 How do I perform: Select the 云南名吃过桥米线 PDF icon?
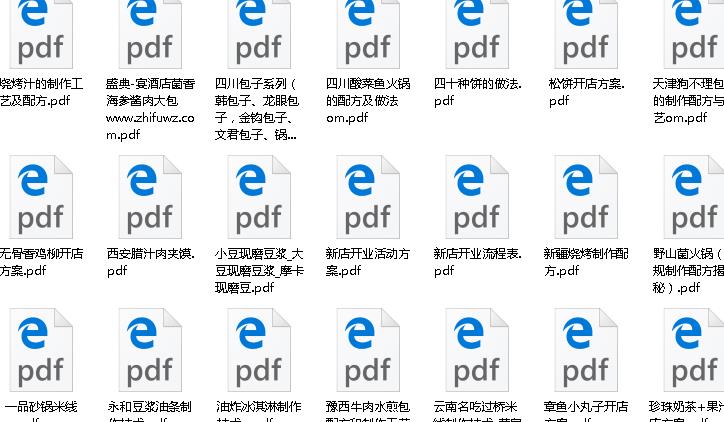(477, 350)
